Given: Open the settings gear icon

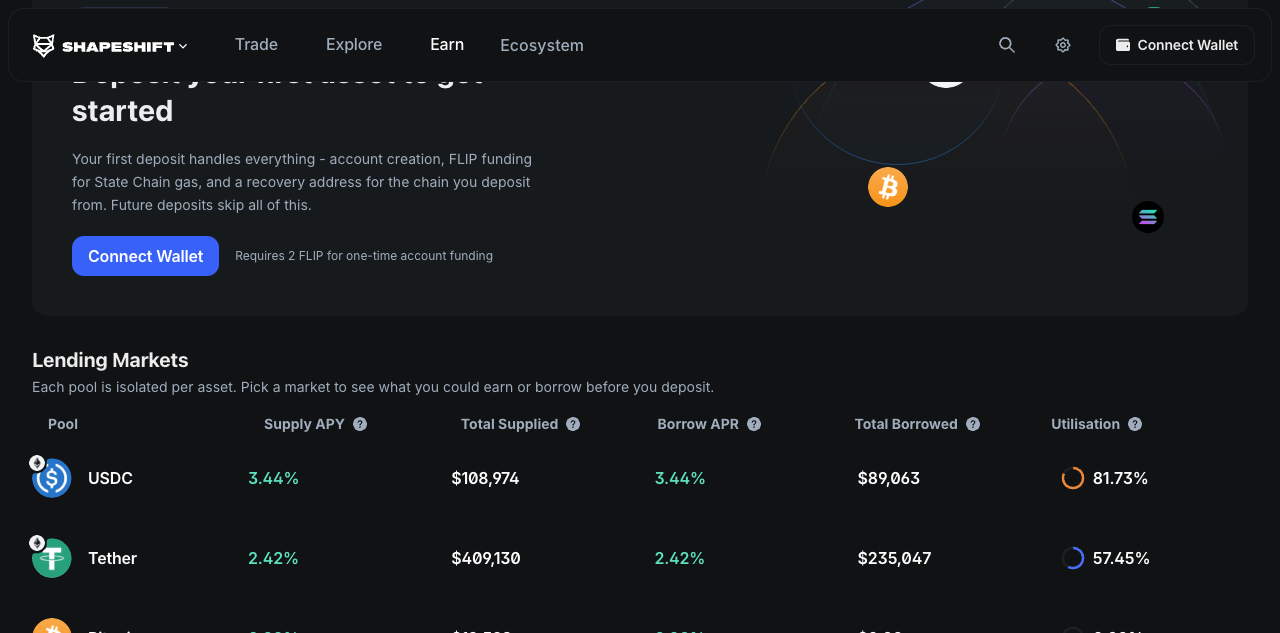Looking at the screenshot, I should coord(1063,45).
